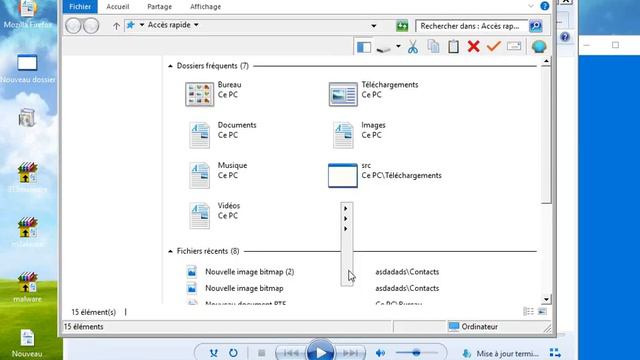Collapse the Dossiers fréquents section

point(170,66)
